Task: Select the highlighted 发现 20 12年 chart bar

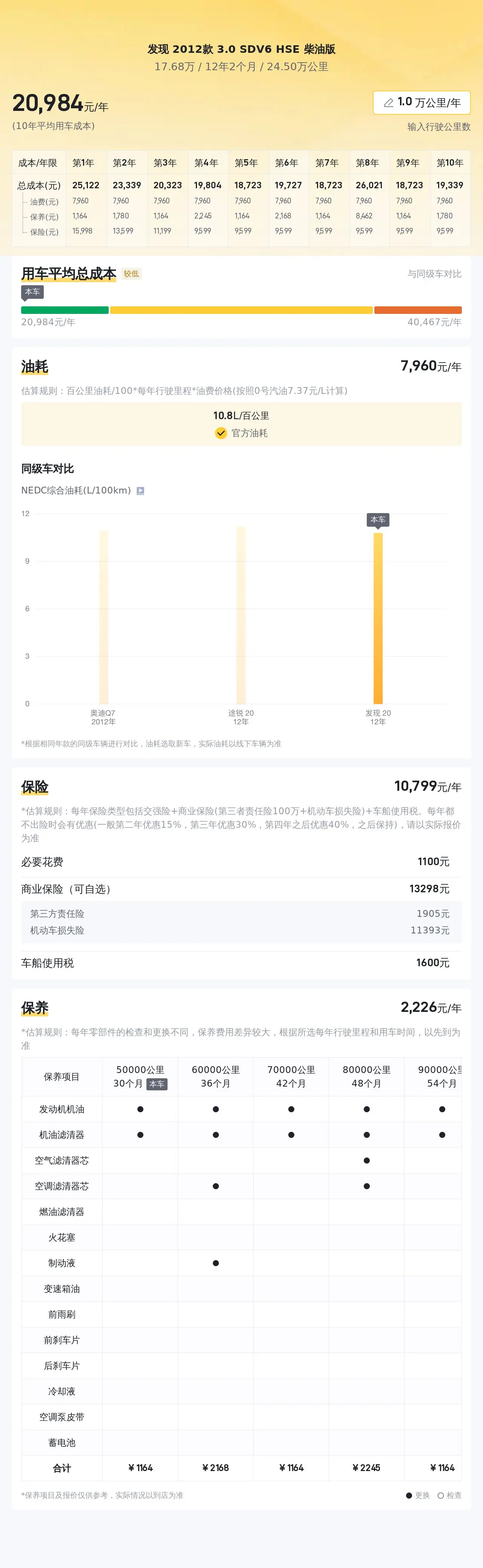Action: 378,618
